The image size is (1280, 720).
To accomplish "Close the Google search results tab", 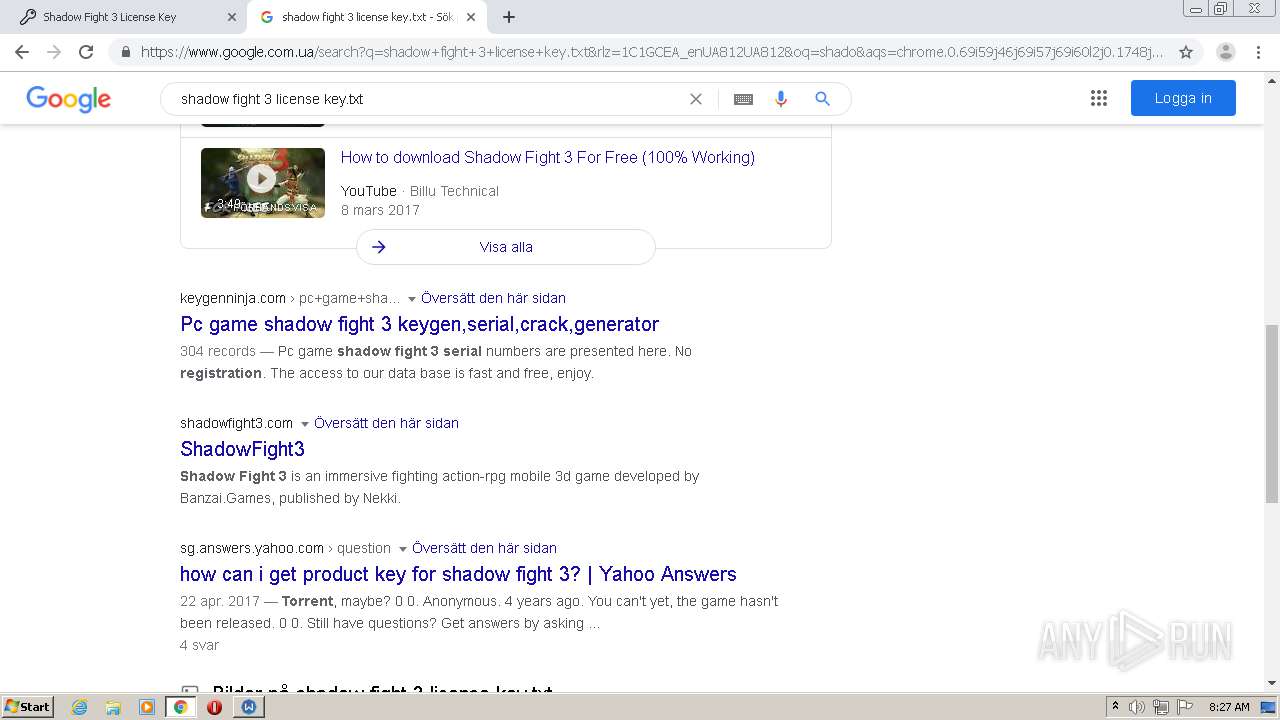I will coord(471,17).
